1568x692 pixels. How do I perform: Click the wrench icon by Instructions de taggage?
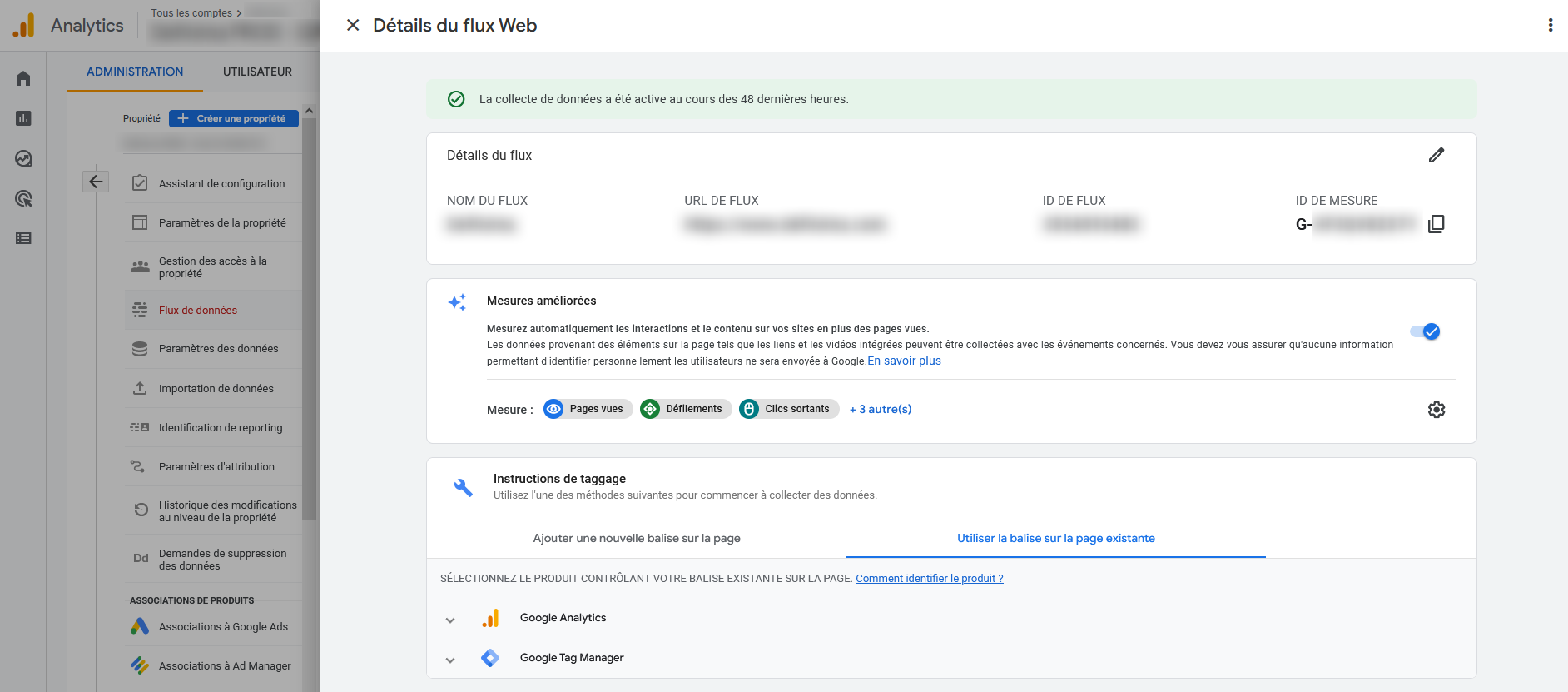pos(463,487)
